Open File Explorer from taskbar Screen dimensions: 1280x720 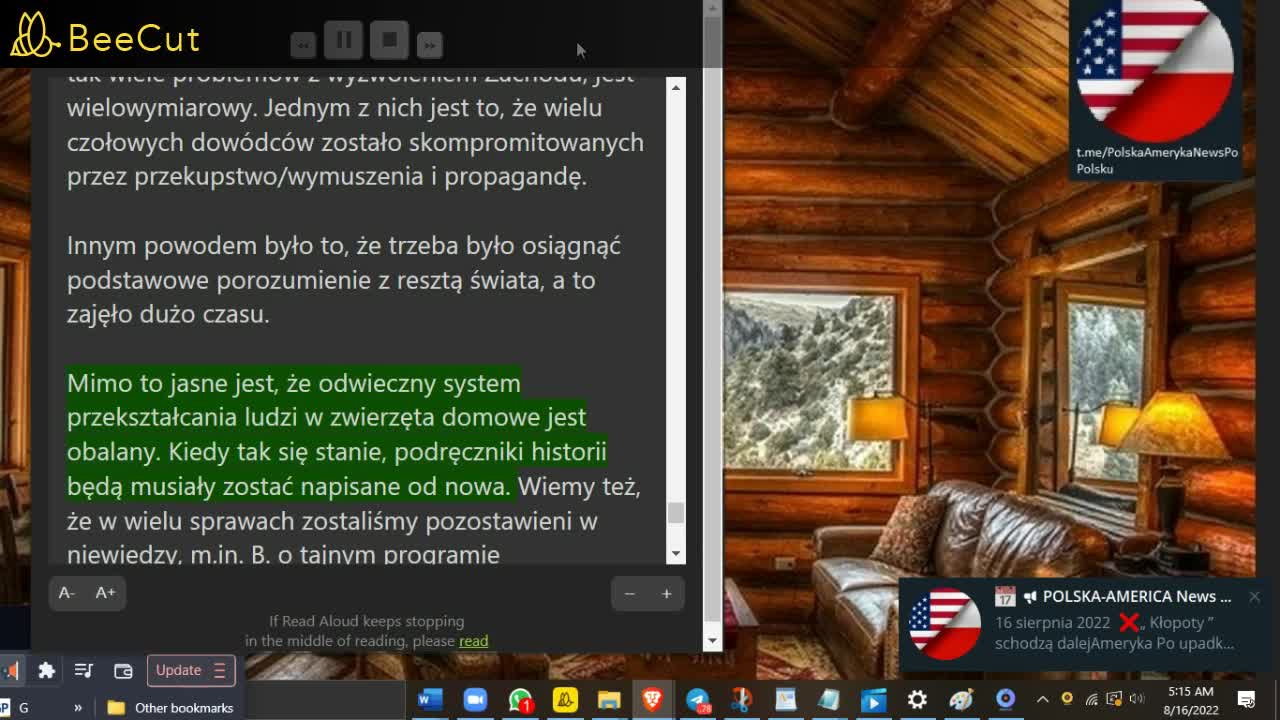point(609,700)
